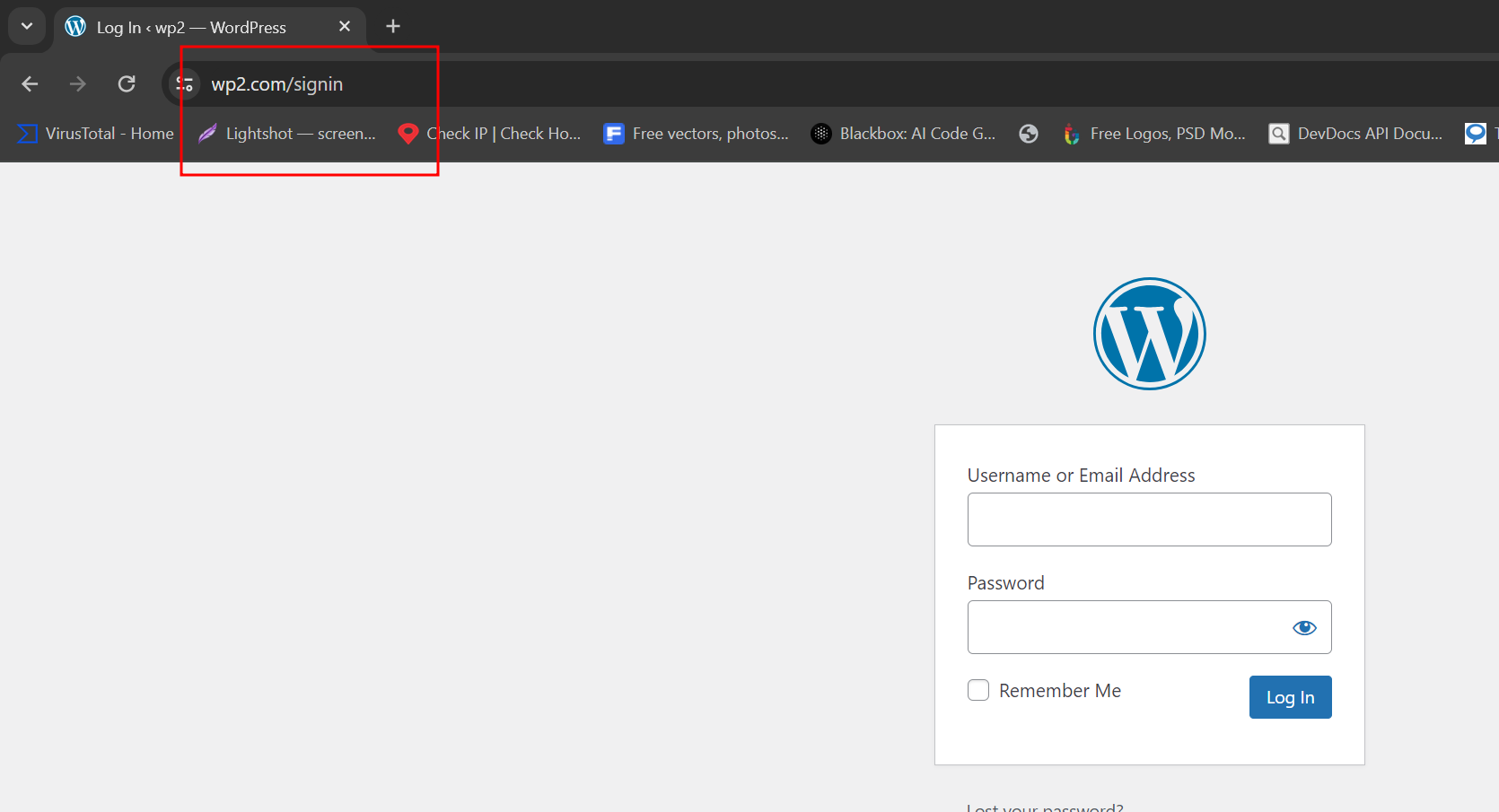Enable the Remember Me checkbox
Viewport: 1499px width, 812px height.
(978, 690)
